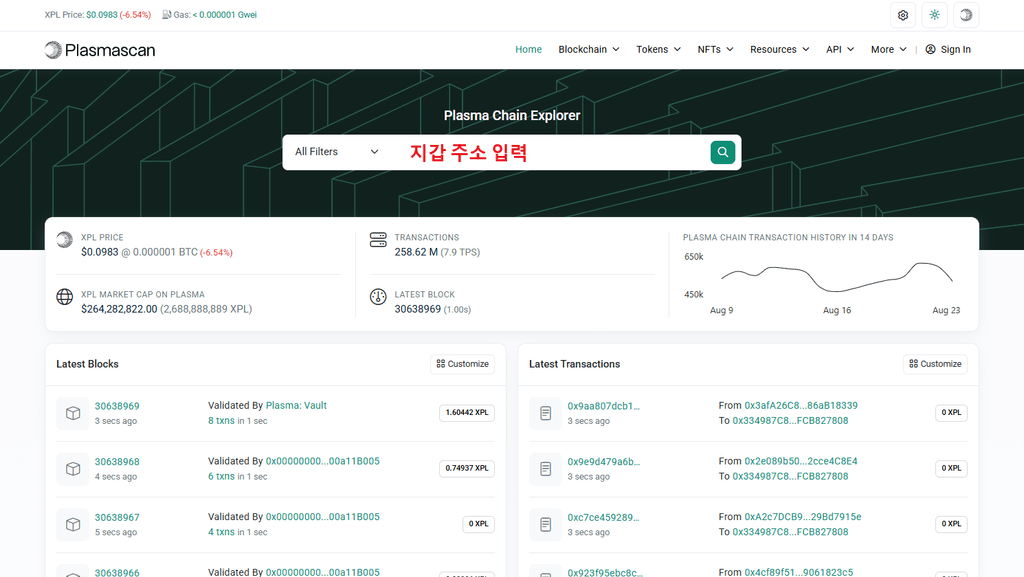Image resolution: width=1024 pixels, height=577 pixels.
Task: Open transaction 0x9aa807dcb1...
Action: pyautogui.click(x=603, y=406)
